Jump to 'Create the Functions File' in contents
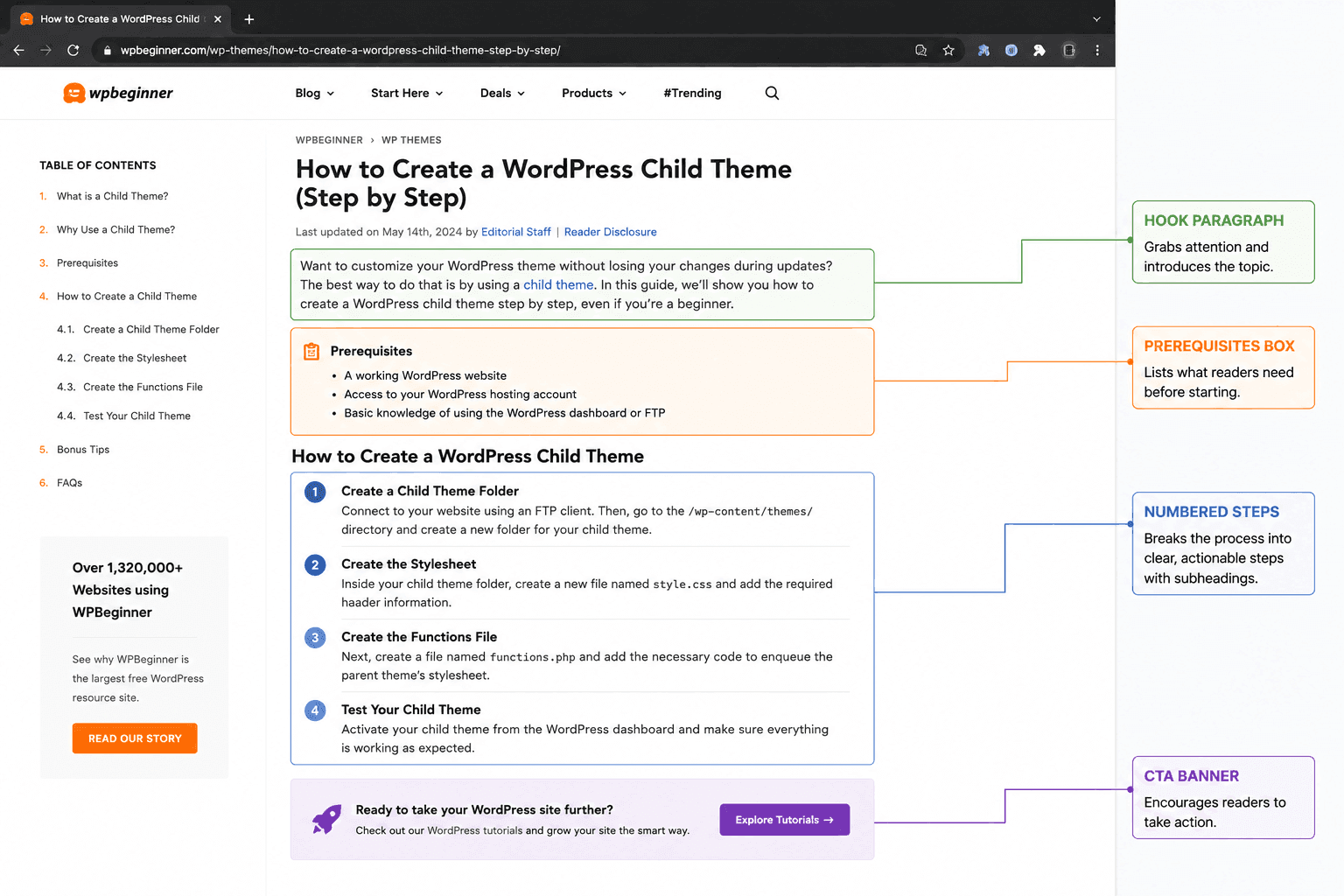 pyautogui.click(x=143, y=387)
